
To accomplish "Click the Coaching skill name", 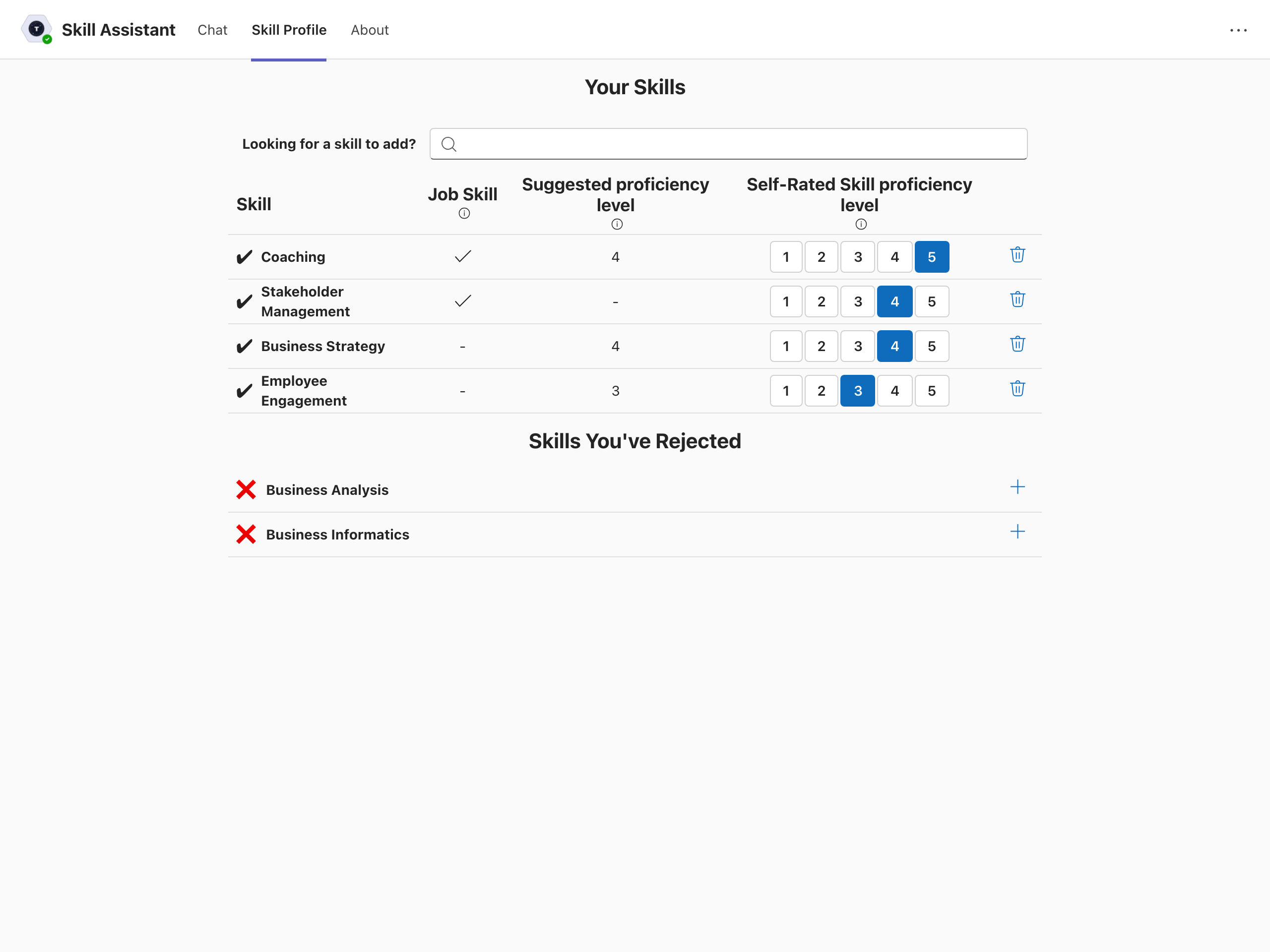I will tap(293, 256).
